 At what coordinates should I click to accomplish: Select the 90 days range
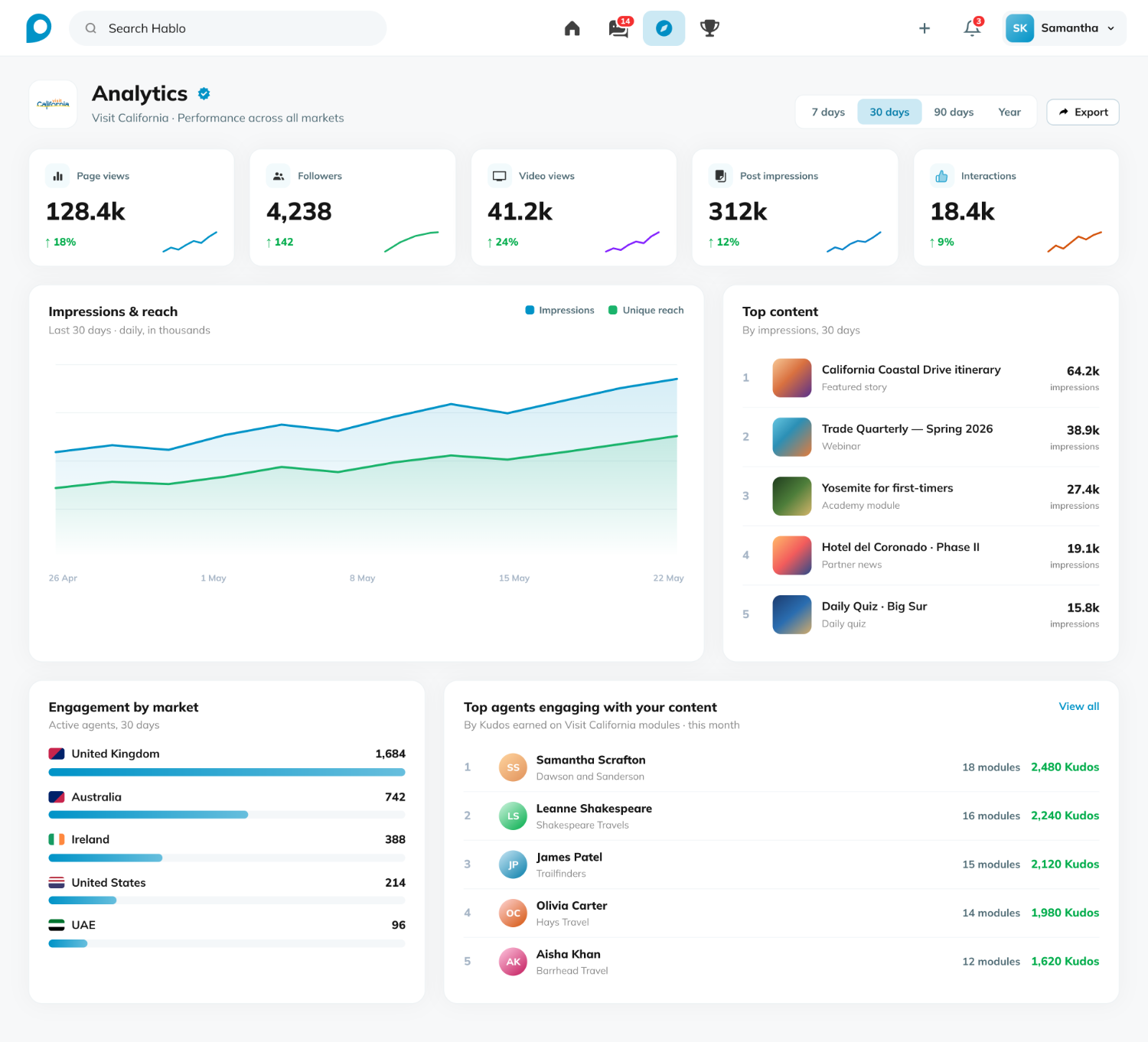coord(954,112)
